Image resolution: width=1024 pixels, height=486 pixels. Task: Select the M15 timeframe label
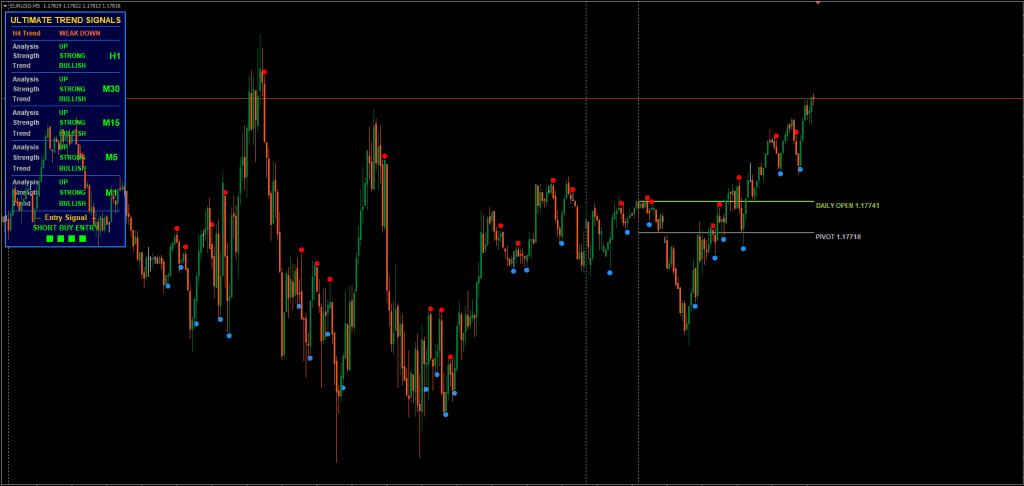pos(111,123)
